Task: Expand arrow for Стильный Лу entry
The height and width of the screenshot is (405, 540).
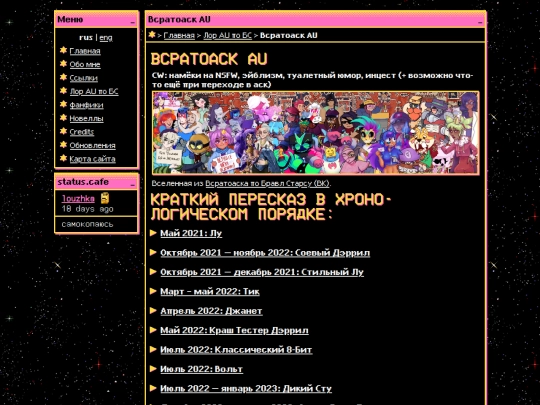Action: point(154,272)
